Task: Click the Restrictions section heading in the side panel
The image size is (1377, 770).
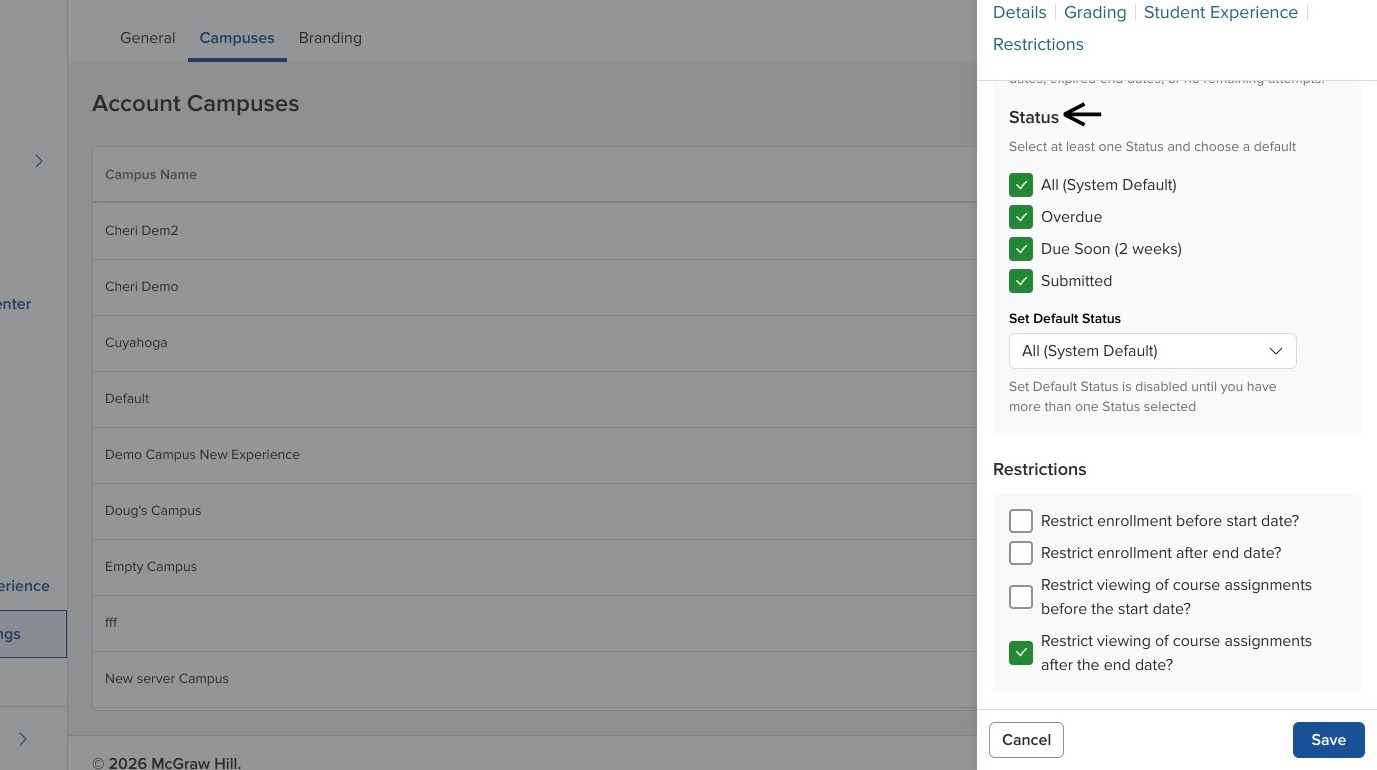Action: point(1039,469)
